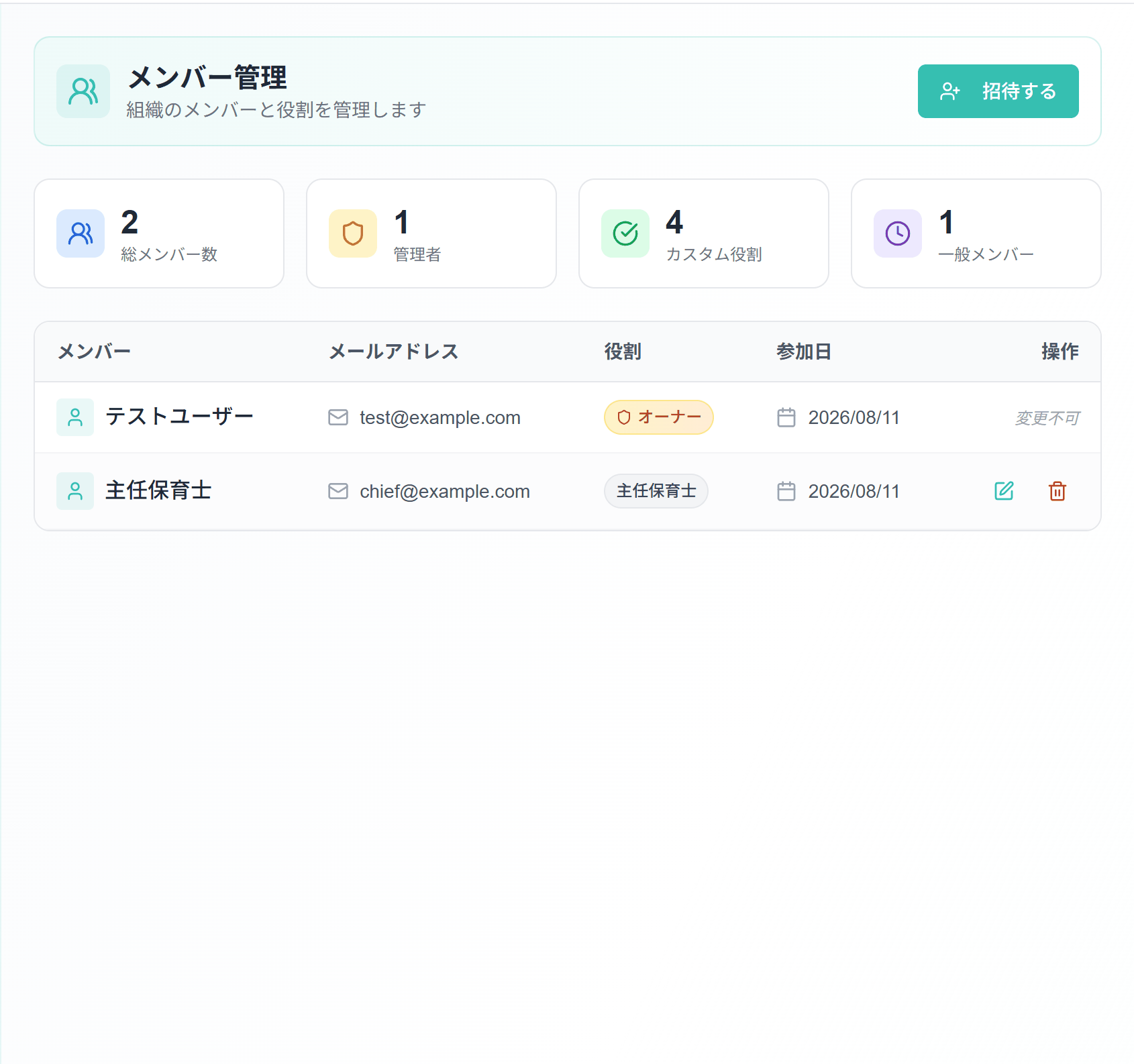Click the purple clock icon for 一般メンバー

point(898,233)
